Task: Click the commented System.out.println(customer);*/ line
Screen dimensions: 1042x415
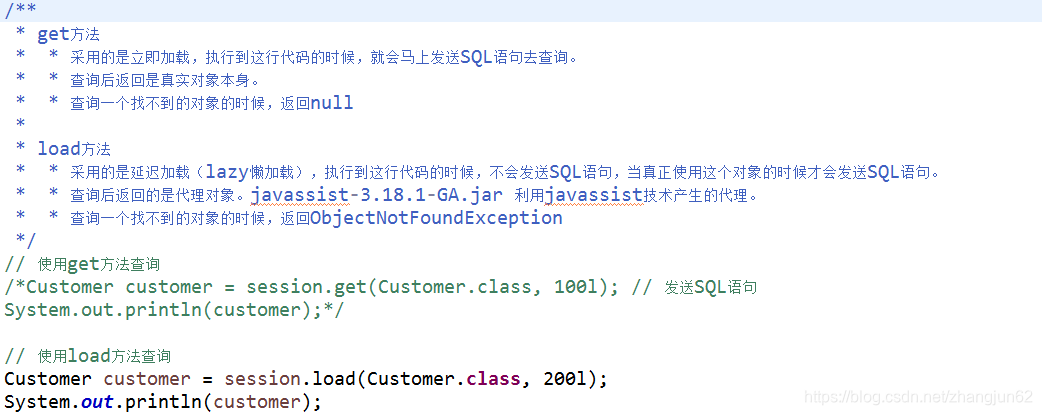Action: (174, 310)
